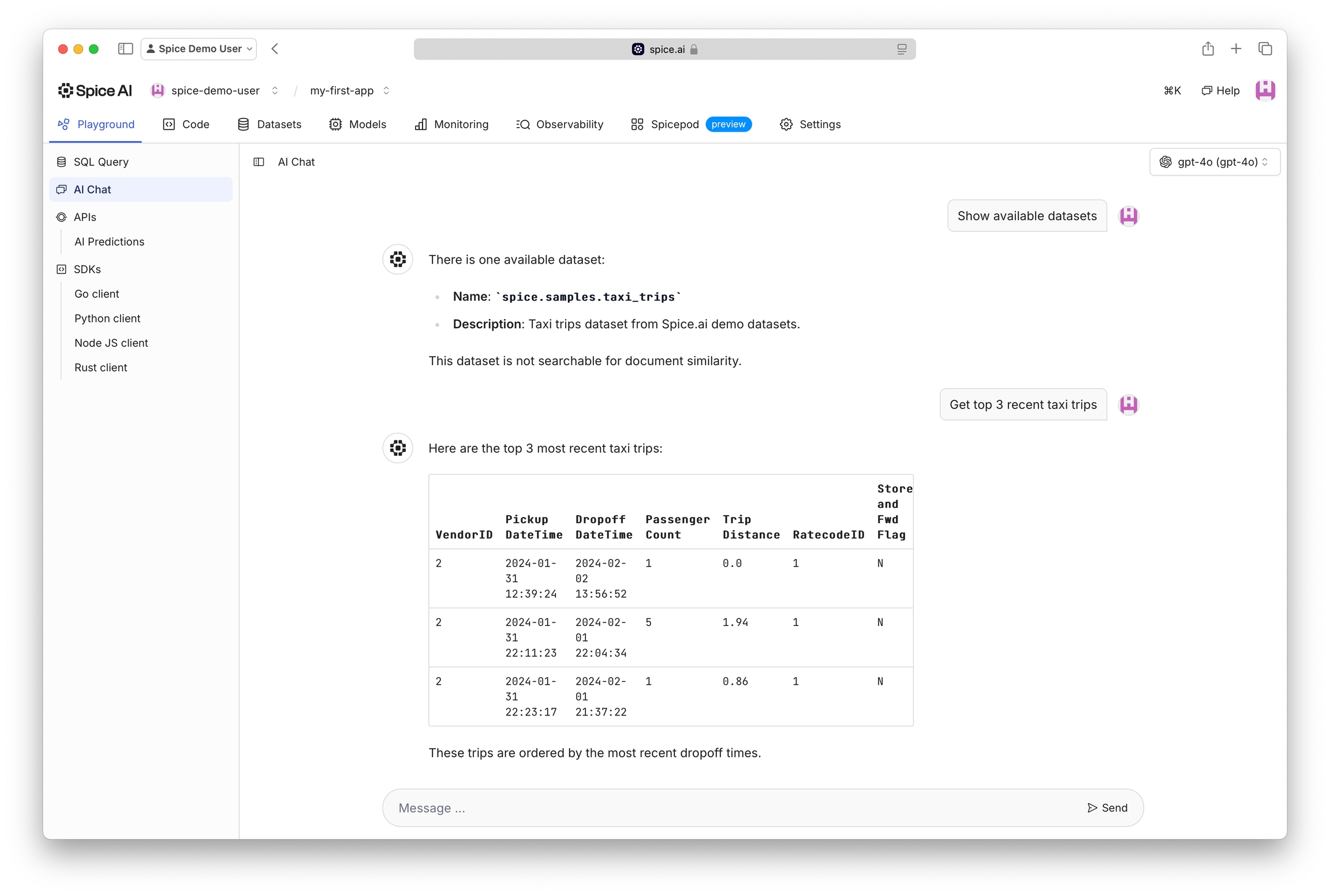The image size is (1330, 896).
Task: Open the Observability tab
Action: [559, 125]
